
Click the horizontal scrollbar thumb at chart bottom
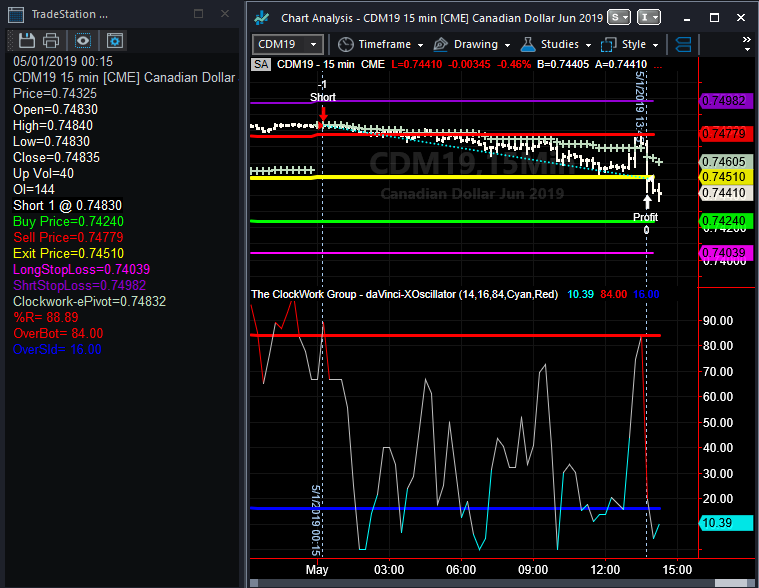[x=731, y=583]
